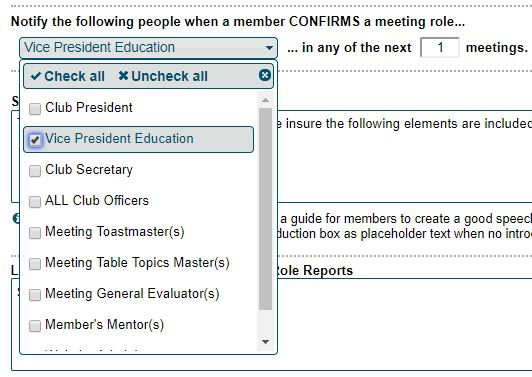532x377 pixels.
Task: Open the Vice President Education dropdown arrow
Action: tap(269, 48)
